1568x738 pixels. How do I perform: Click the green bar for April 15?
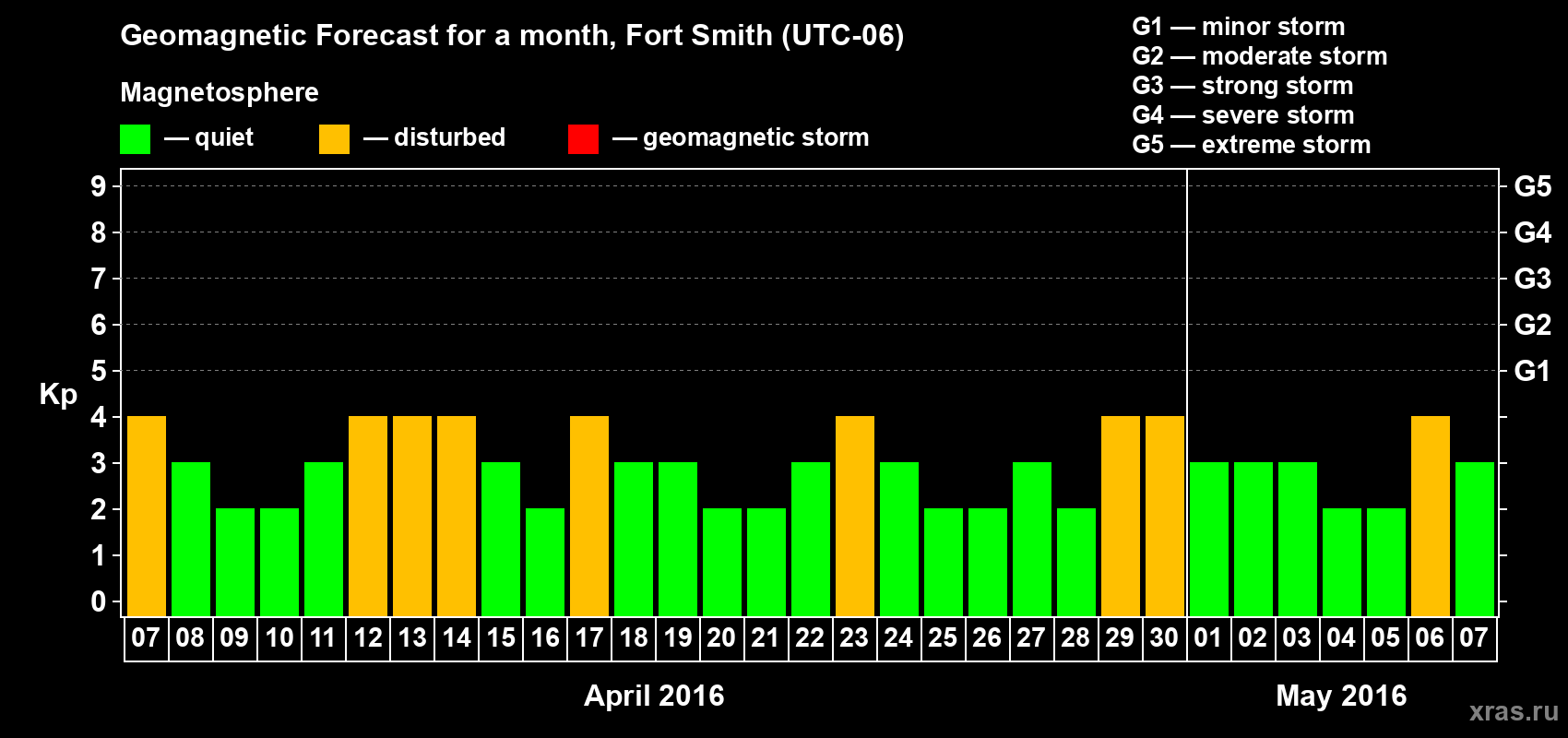click(x=501, y=540)
